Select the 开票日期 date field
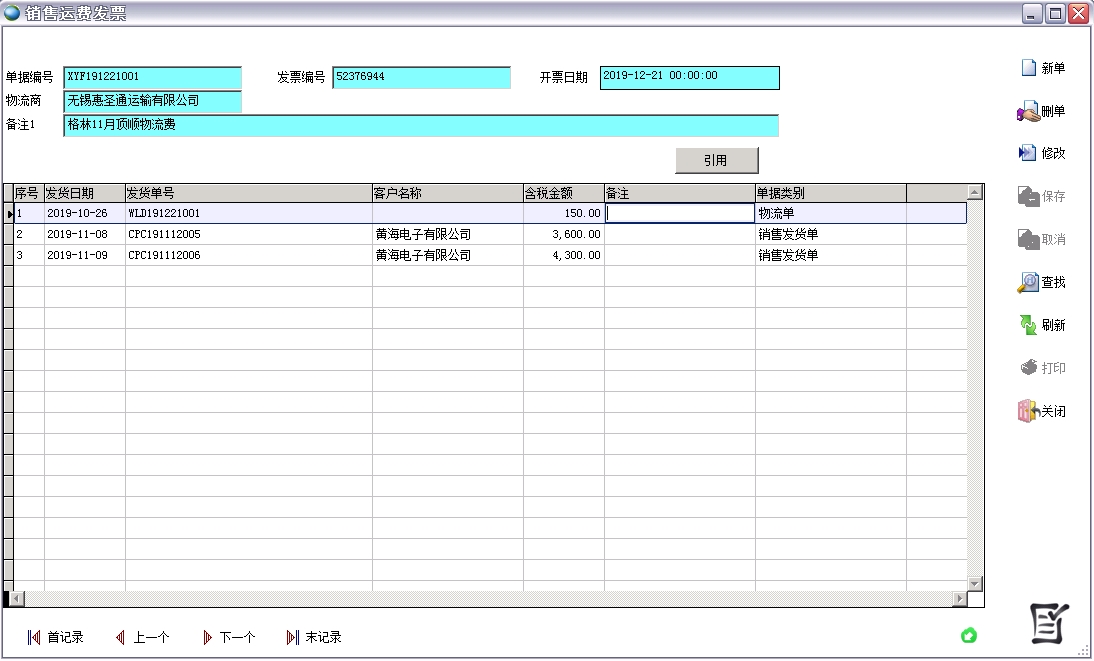This screenshot has width=1094, height=661. [687, 77]
